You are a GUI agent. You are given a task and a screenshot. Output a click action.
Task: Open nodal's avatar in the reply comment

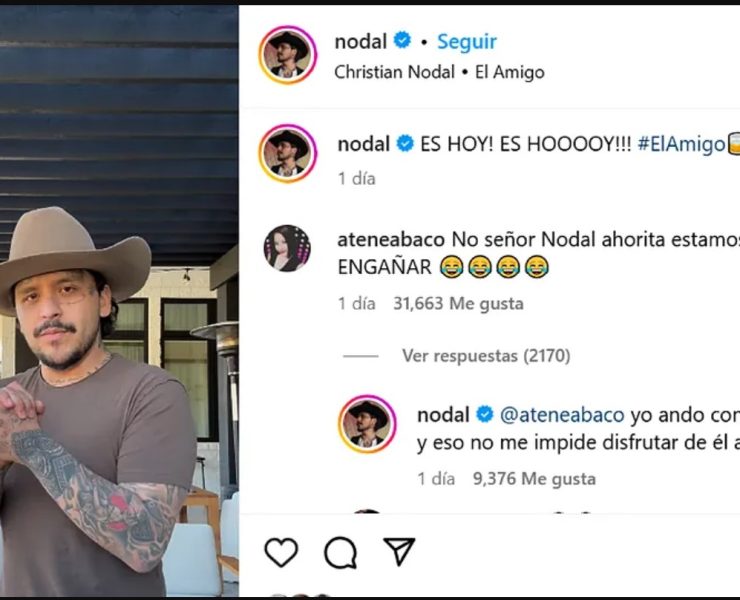point(367,424)
